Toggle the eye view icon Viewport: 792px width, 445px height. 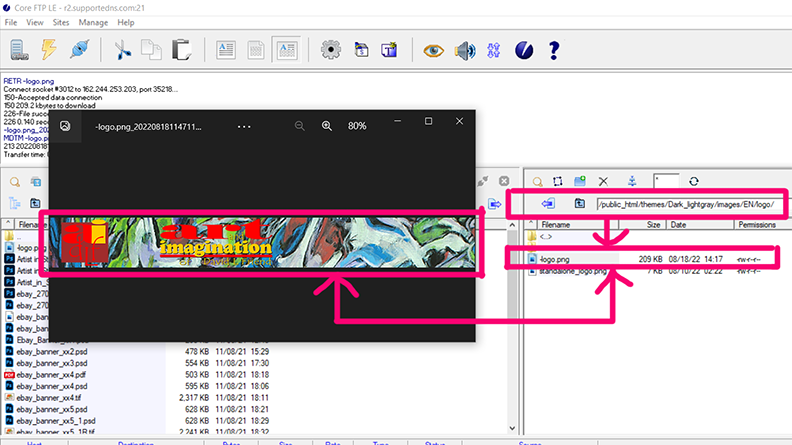[x=433, y=51]
